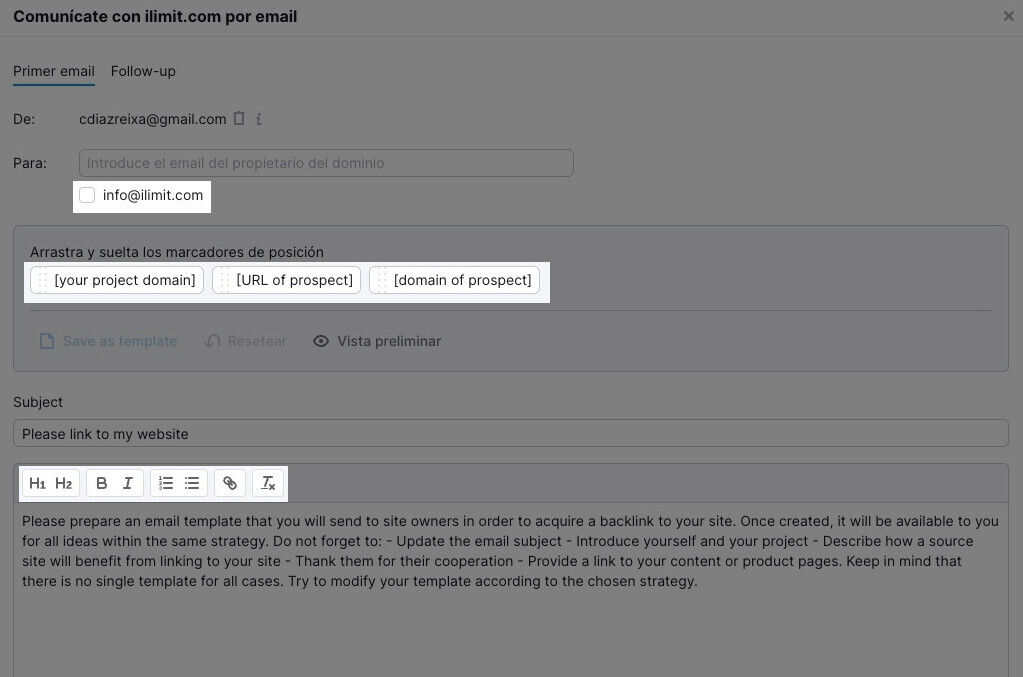Viewport: 1023px width, 677px height.
Task: Switch to the Follow-up tab
Action: coord(143,71)
